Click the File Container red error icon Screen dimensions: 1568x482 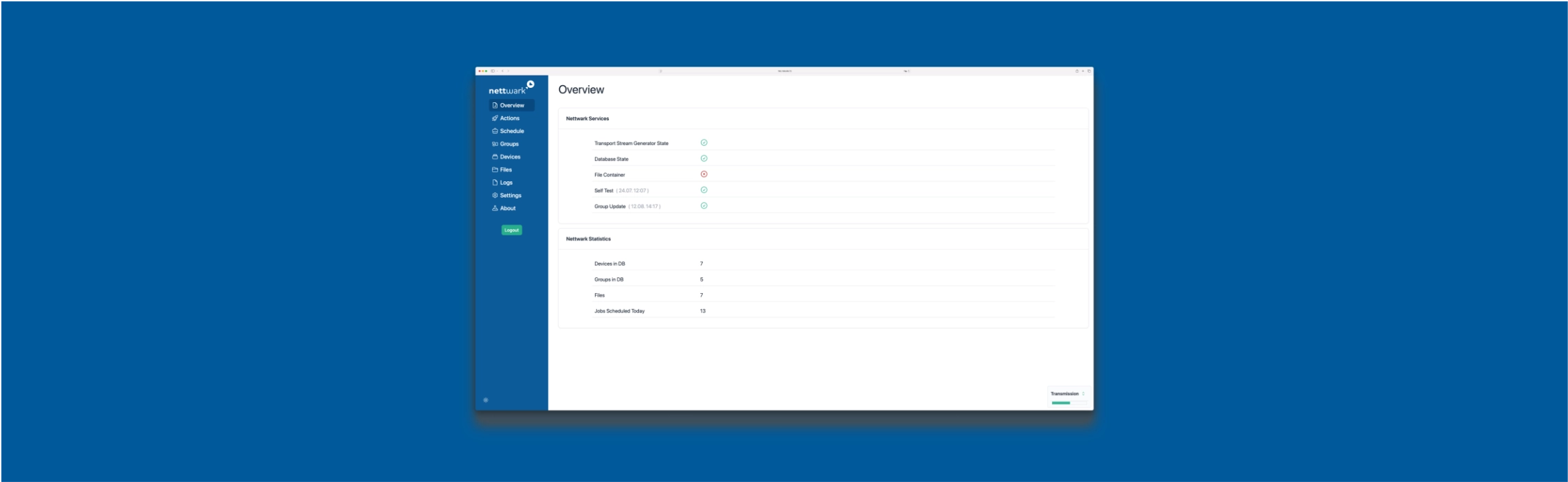704,174
